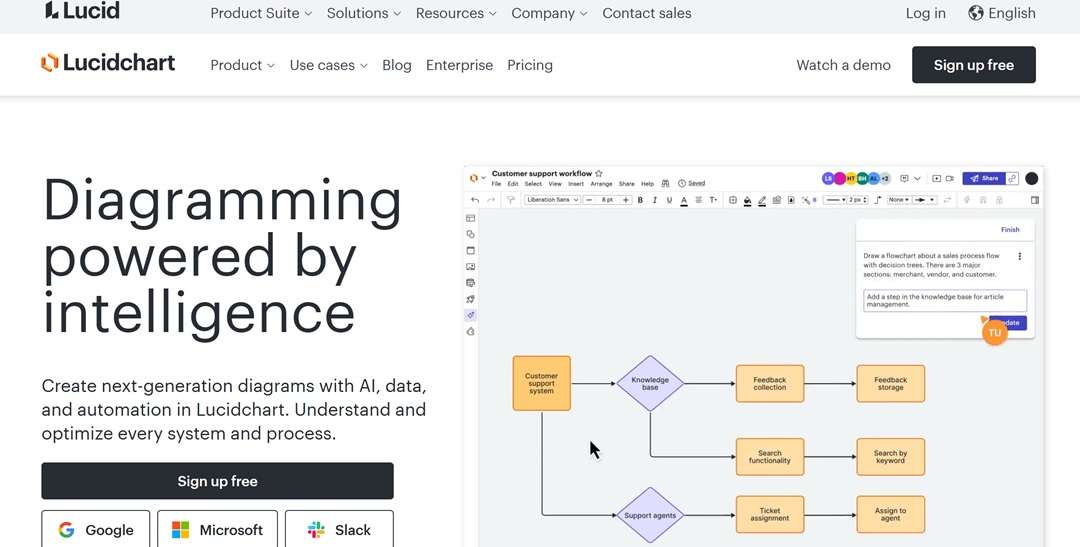This screenshot has width=1080, height=547.
Task: Click the video camera icon
Action: [x=950, y=178]
